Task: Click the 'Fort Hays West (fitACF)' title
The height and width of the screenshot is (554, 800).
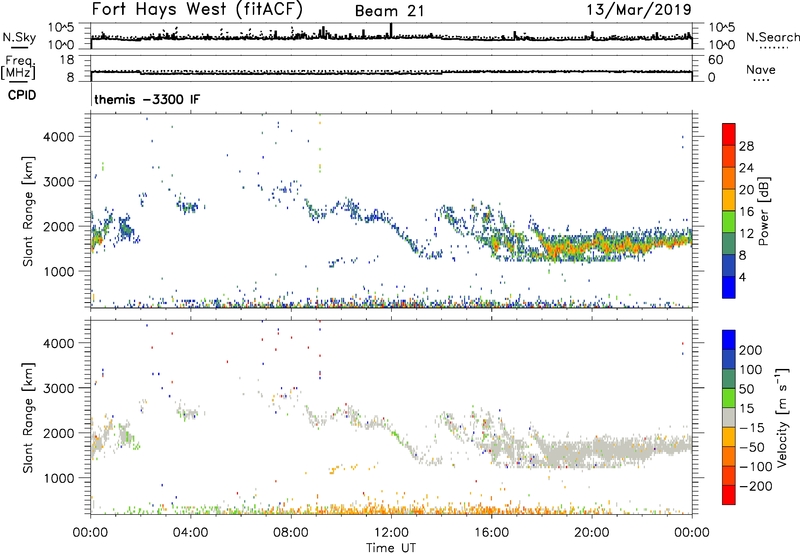Action: pos(197,9)
